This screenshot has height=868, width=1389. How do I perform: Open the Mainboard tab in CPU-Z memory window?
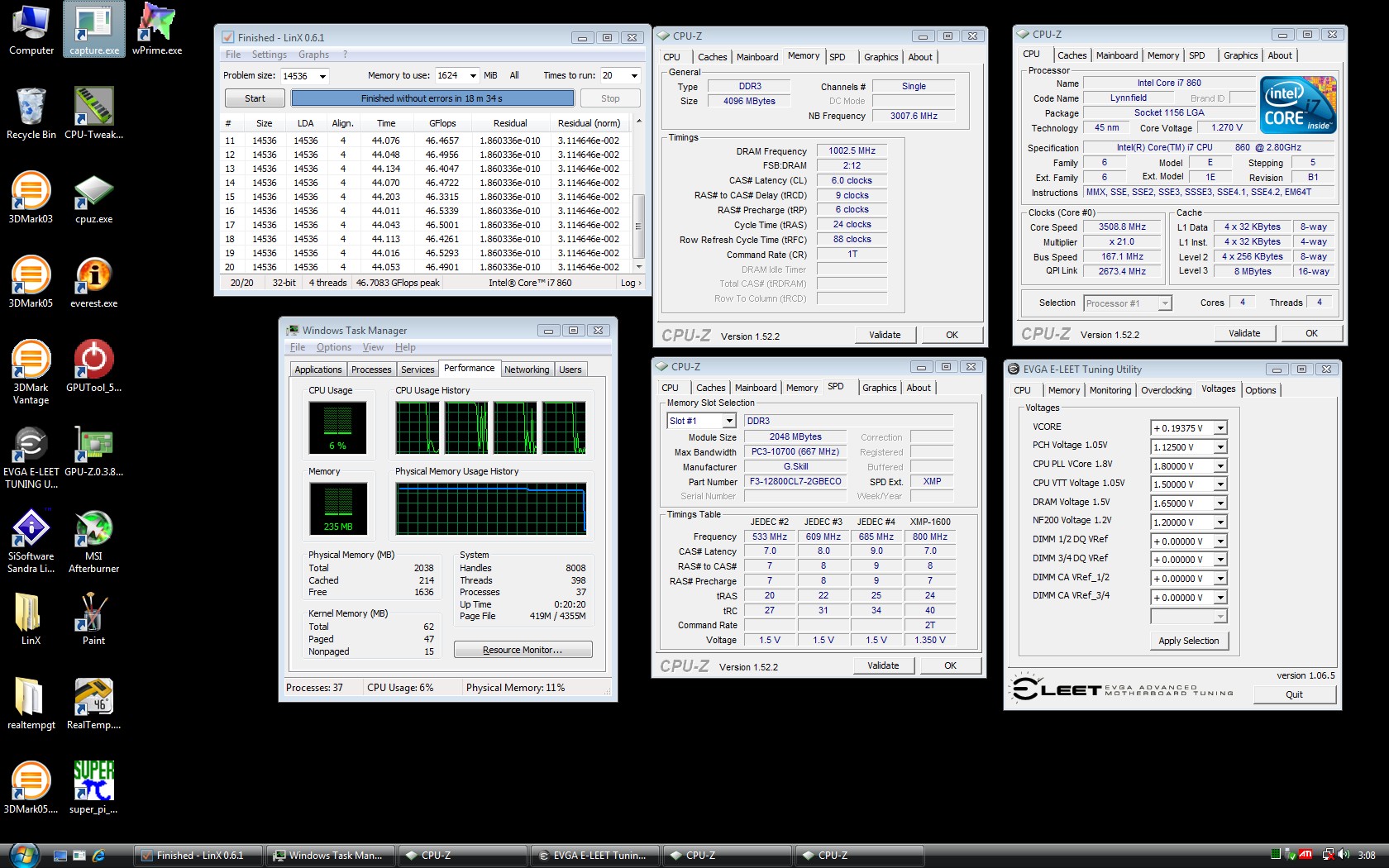757,57
